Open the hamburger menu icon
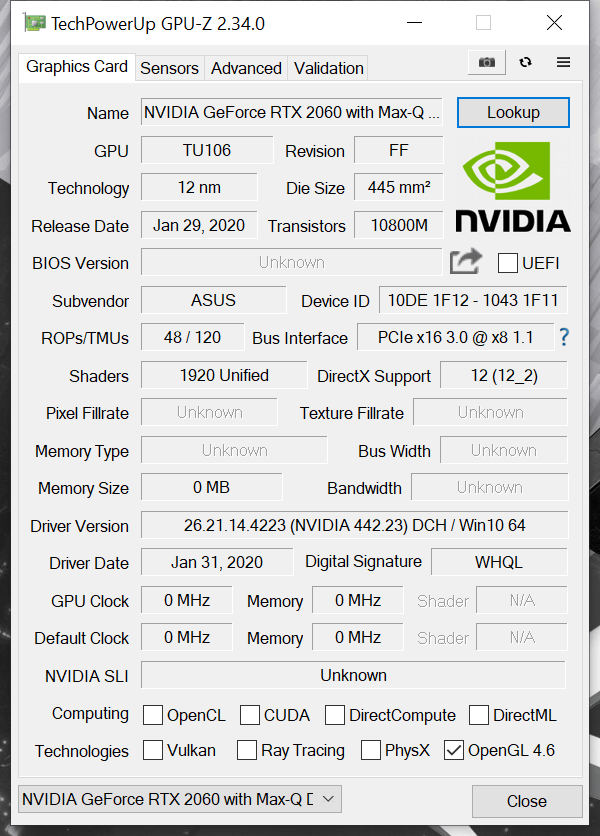 point(563,62)
